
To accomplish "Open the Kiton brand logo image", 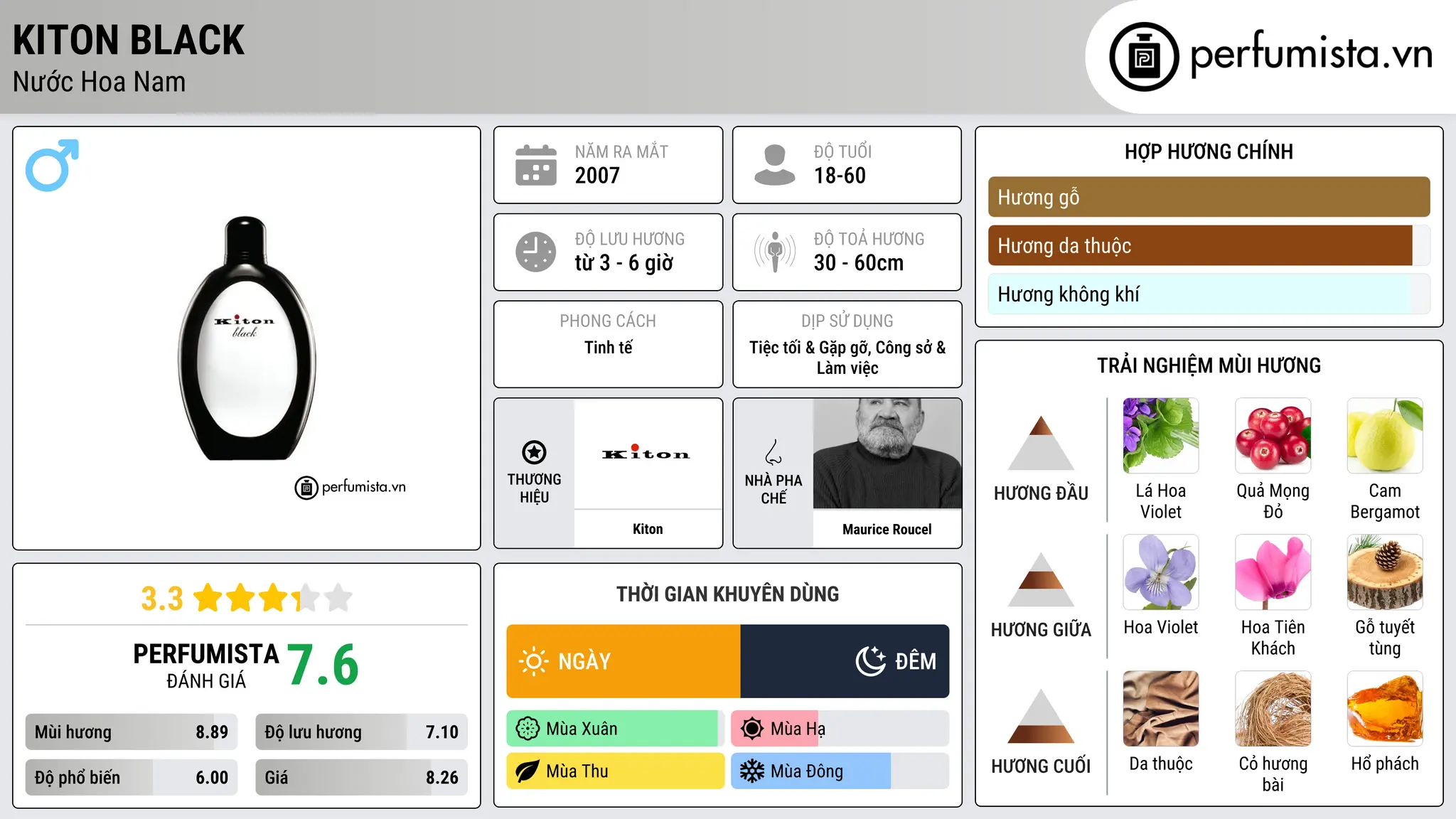I will 647,454.
